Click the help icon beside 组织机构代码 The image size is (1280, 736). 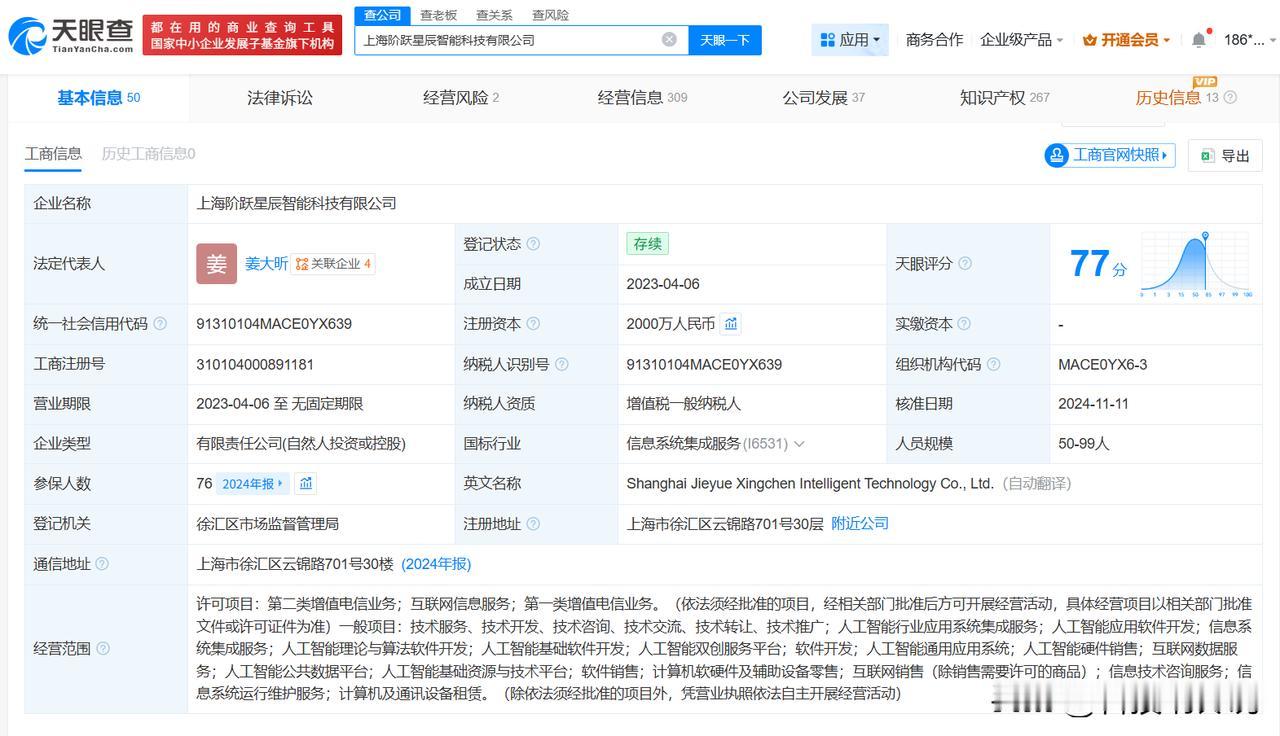993,364
